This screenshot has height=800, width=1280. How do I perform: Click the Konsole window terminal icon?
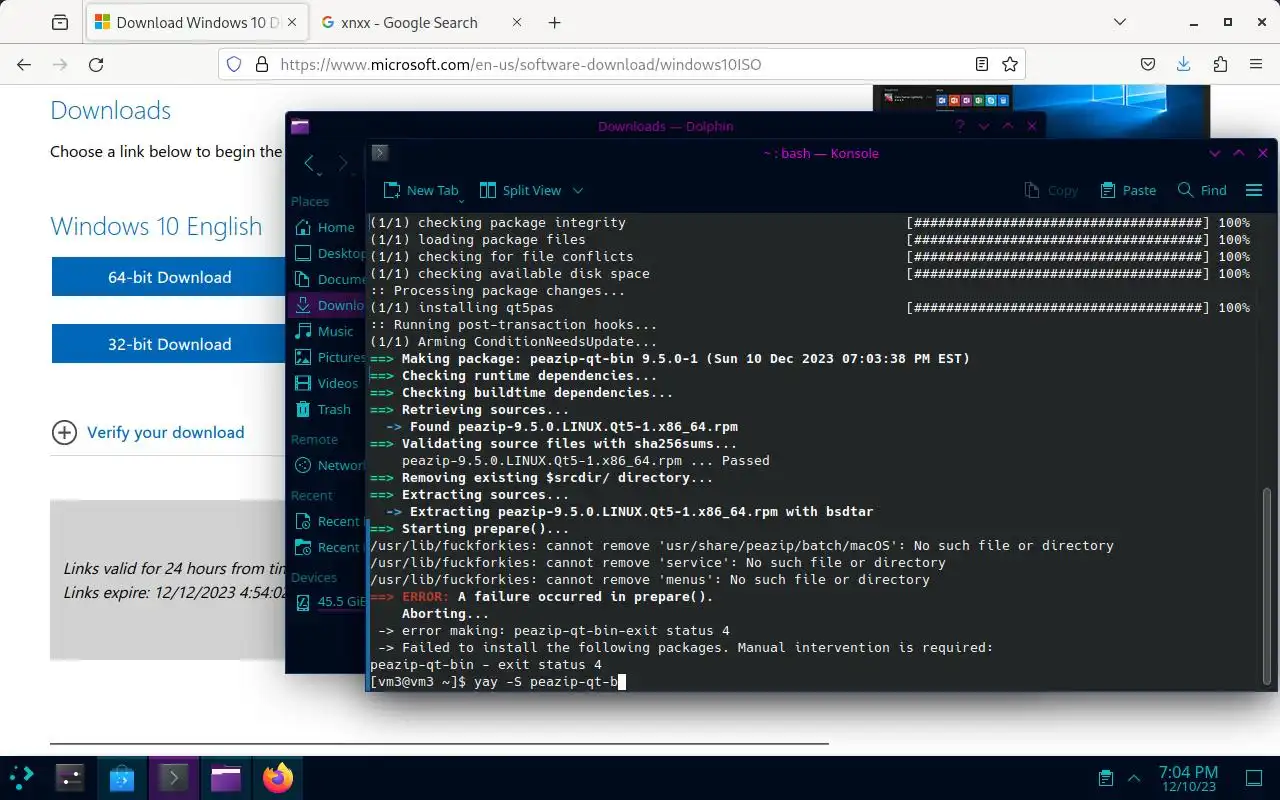click(x=380, y=153)
